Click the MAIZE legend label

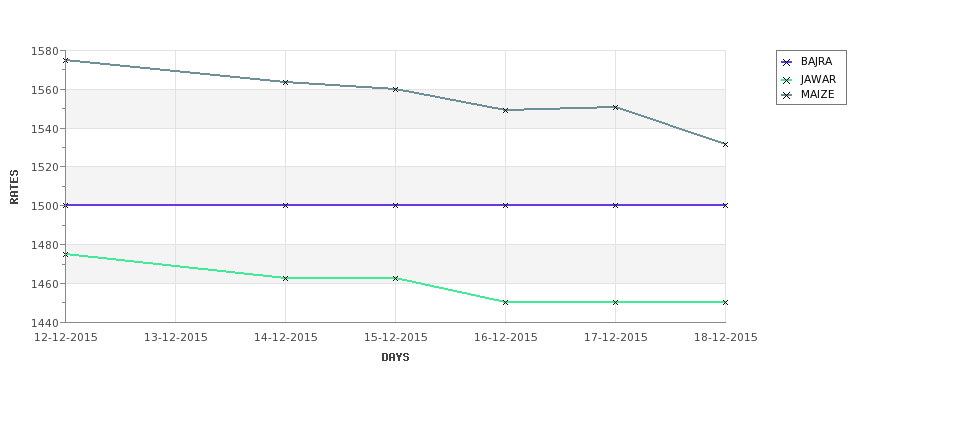[818, 95]
